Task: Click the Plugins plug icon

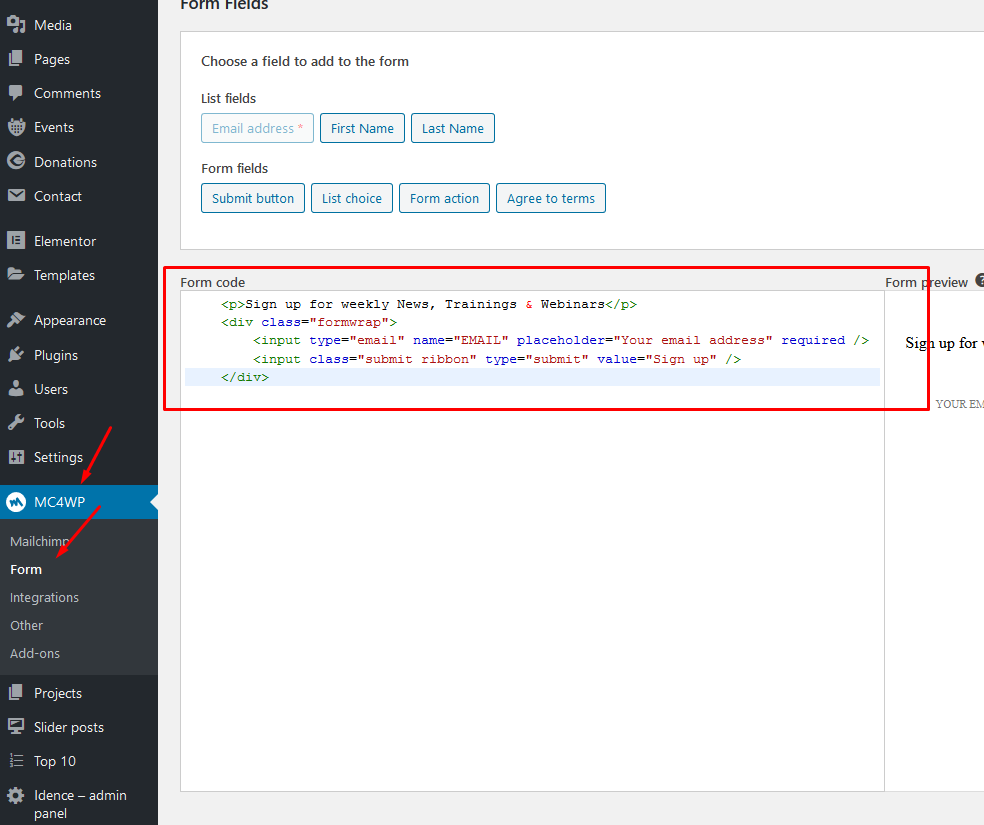Action: tap(16, 355)
